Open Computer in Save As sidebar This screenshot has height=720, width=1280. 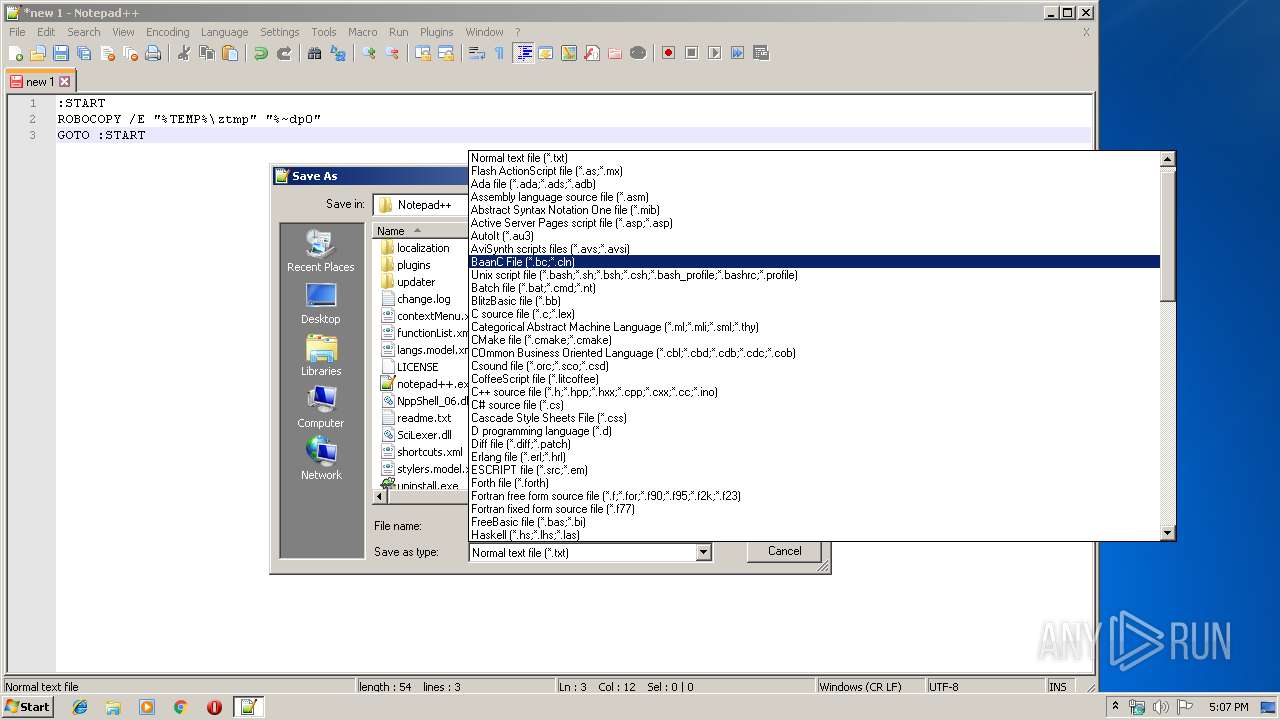(321, 408)
